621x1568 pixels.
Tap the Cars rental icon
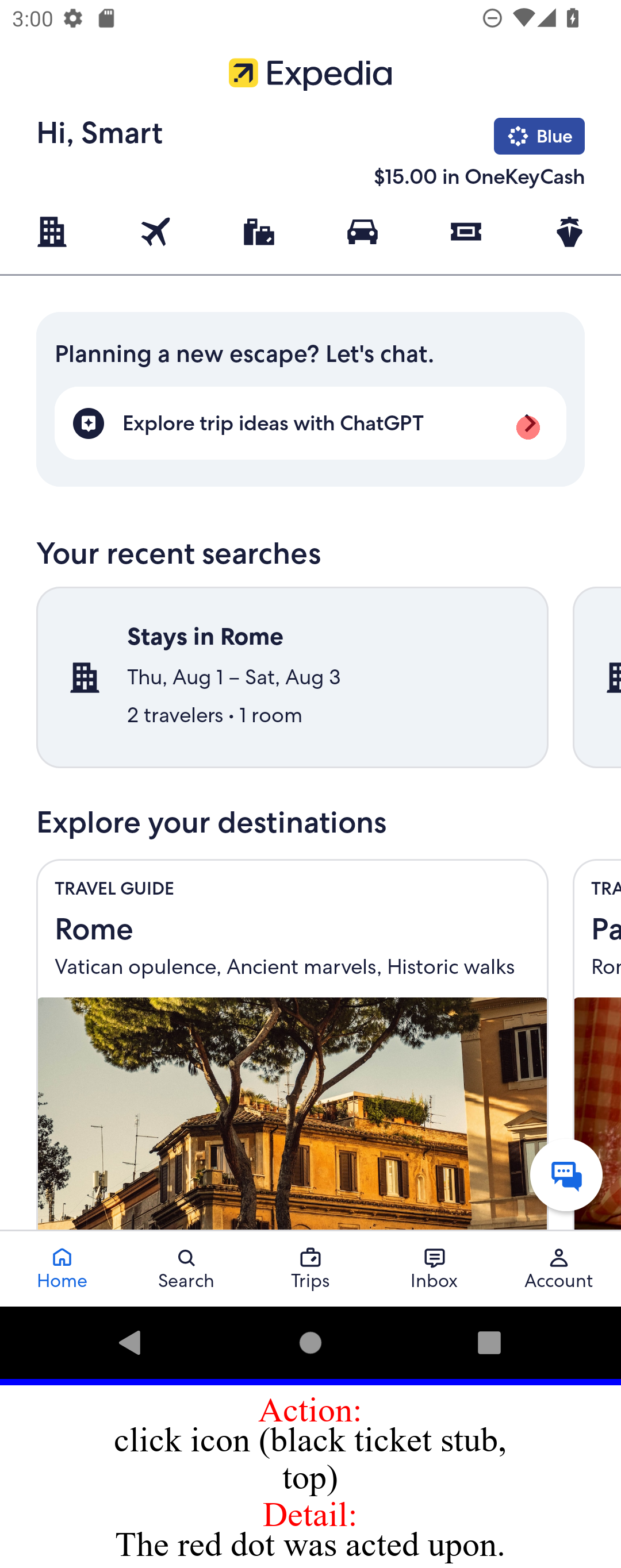click(363, 232)
